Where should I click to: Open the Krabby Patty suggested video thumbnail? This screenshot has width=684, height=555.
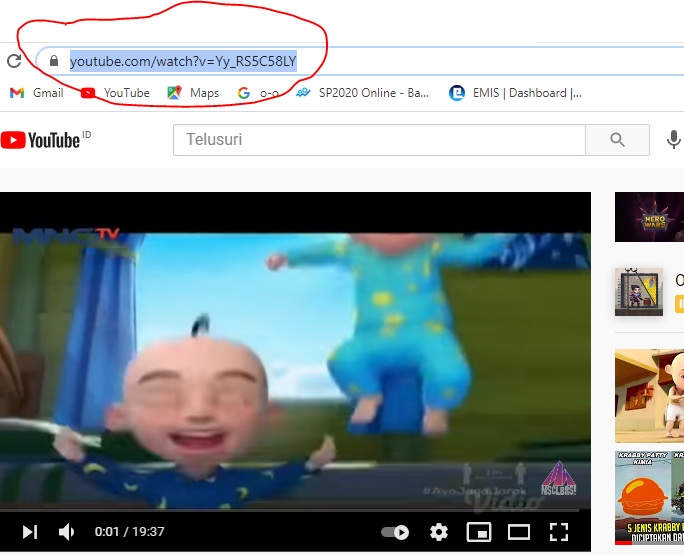tap(650, 498)
